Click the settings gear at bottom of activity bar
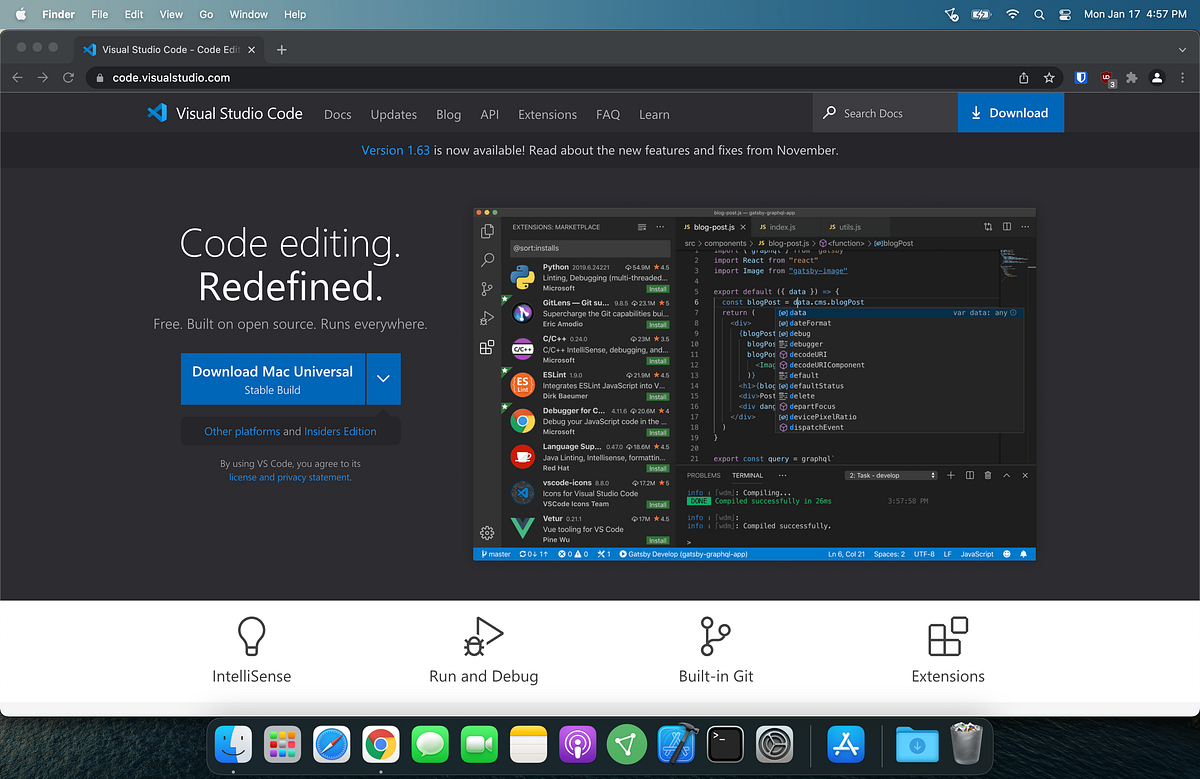Viewport: 1200px width, 779px height. [487, 533]
